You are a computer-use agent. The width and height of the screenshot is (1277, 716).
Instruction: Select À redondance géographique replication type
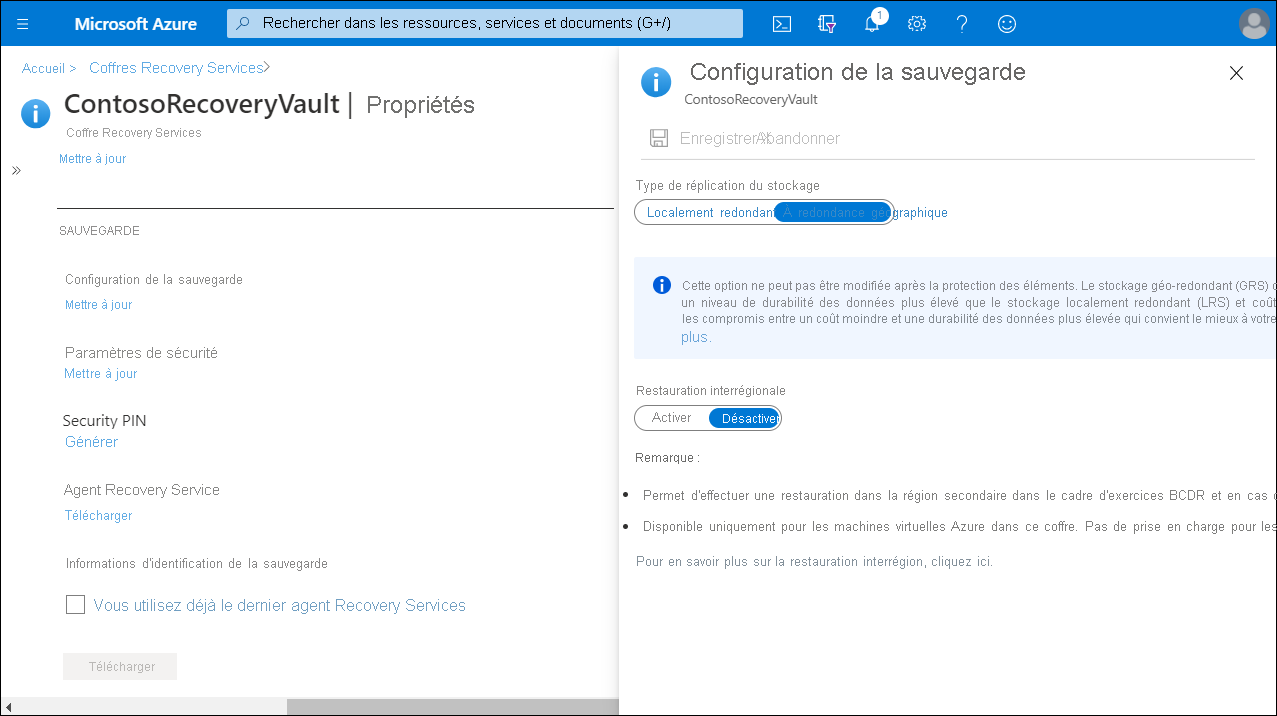[x=833, y=212]
